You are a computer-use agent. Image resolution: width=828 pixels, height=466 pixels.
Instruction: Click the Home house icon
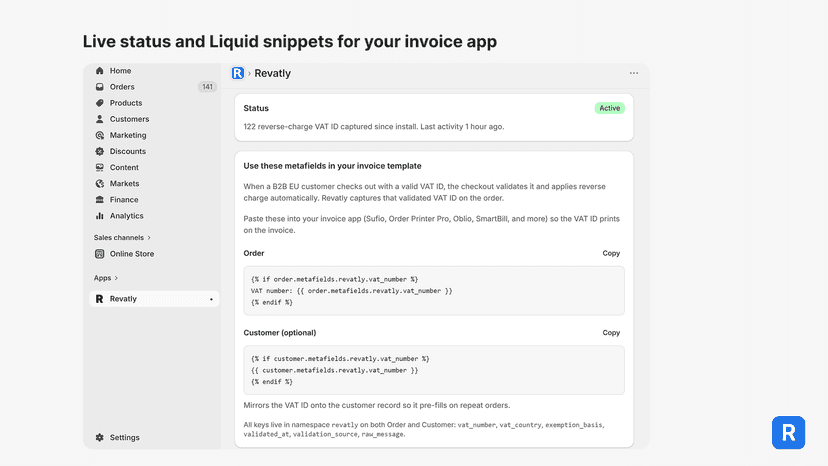[x=99, y=71]
